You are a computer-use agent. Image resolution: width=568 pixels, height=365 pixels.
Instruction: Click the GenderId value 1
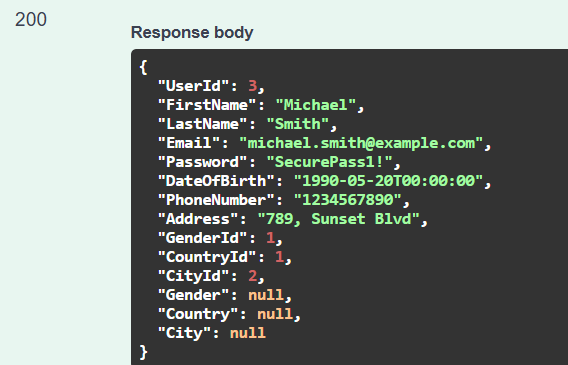point(271,238)
